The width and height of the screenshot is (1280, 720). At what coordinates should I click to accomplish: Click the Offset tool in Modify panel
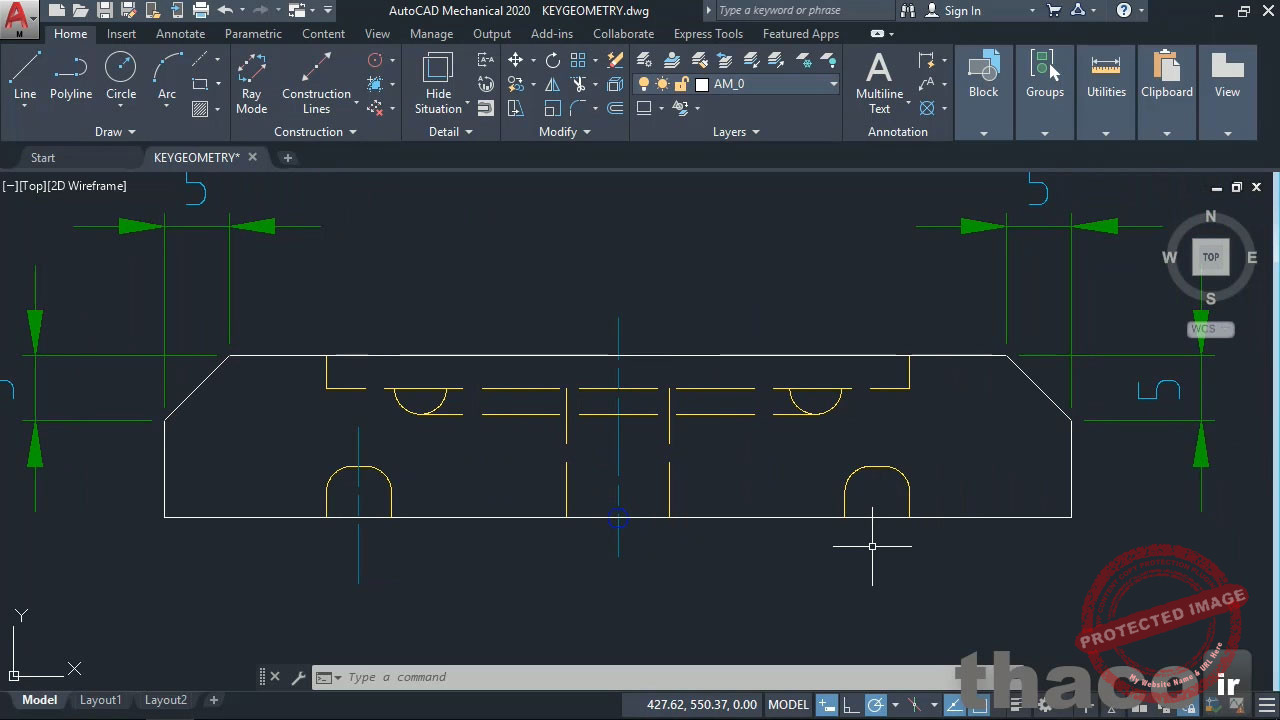coord(615,108)
